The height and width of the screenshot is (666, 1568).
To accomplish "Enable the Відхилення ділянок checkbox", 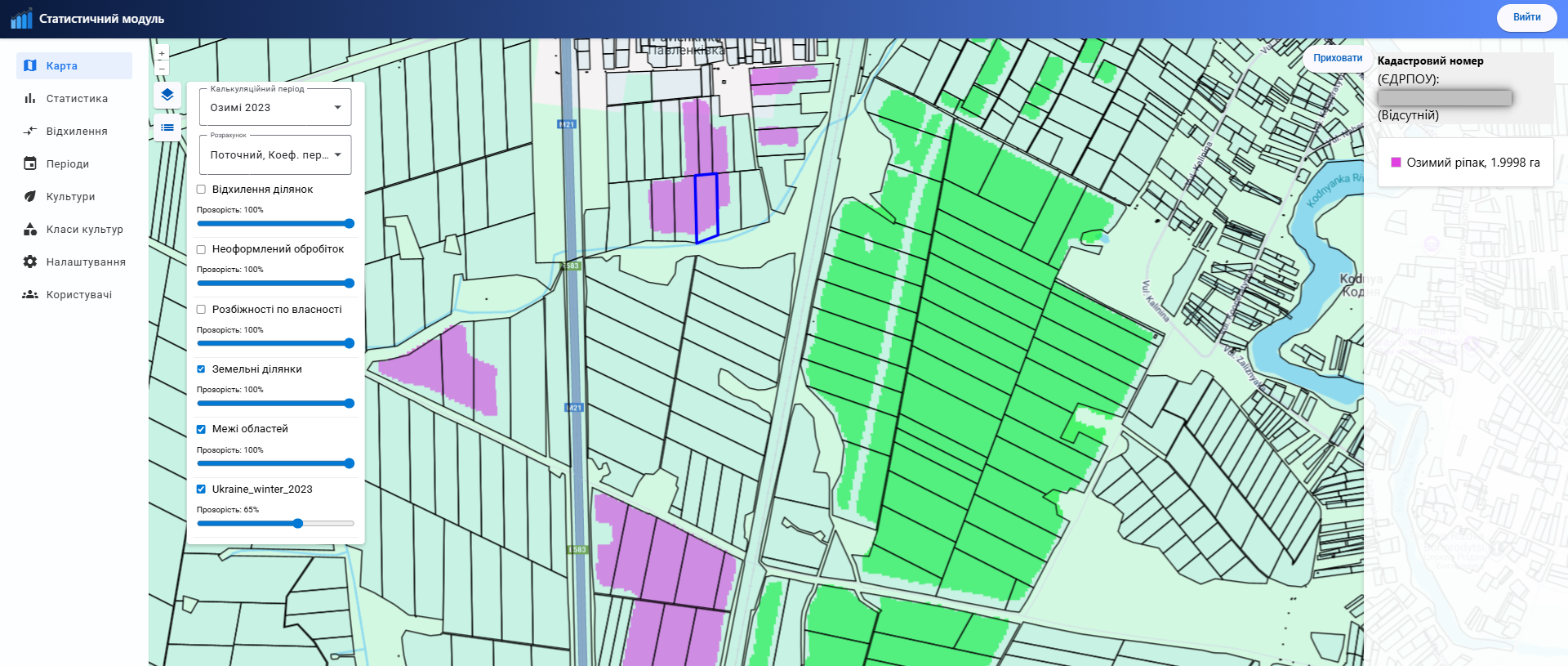I will [x=201, y=190].
